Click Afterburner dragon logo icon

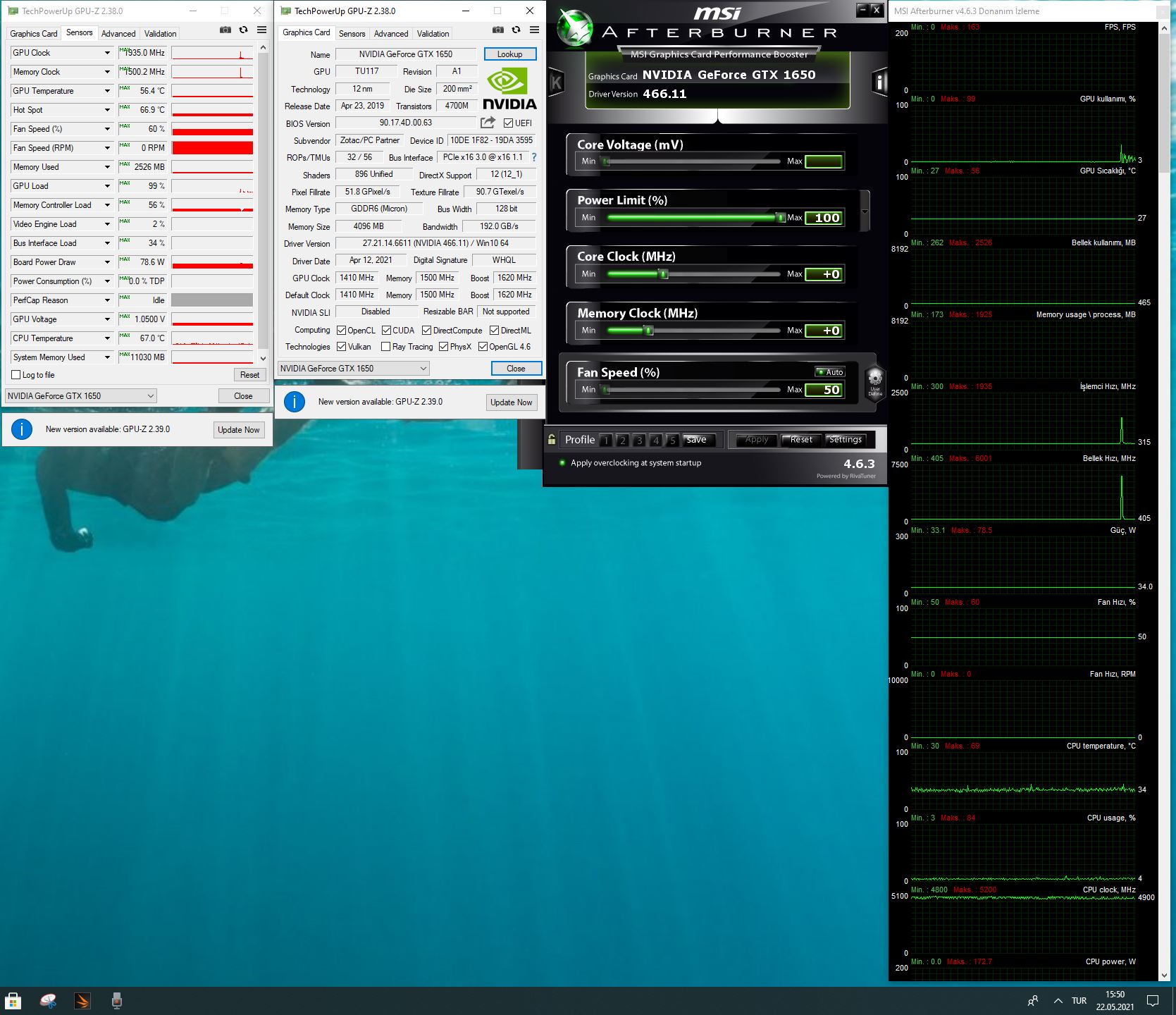[575, 29]
